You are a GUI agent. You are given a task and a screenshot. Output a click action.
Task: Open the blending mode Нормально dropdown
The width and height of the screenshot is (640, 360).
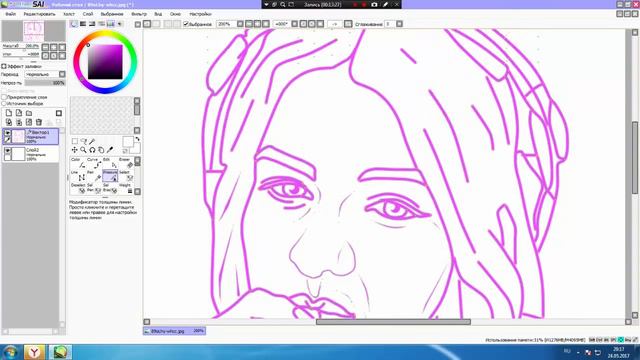tap(45, 74)
